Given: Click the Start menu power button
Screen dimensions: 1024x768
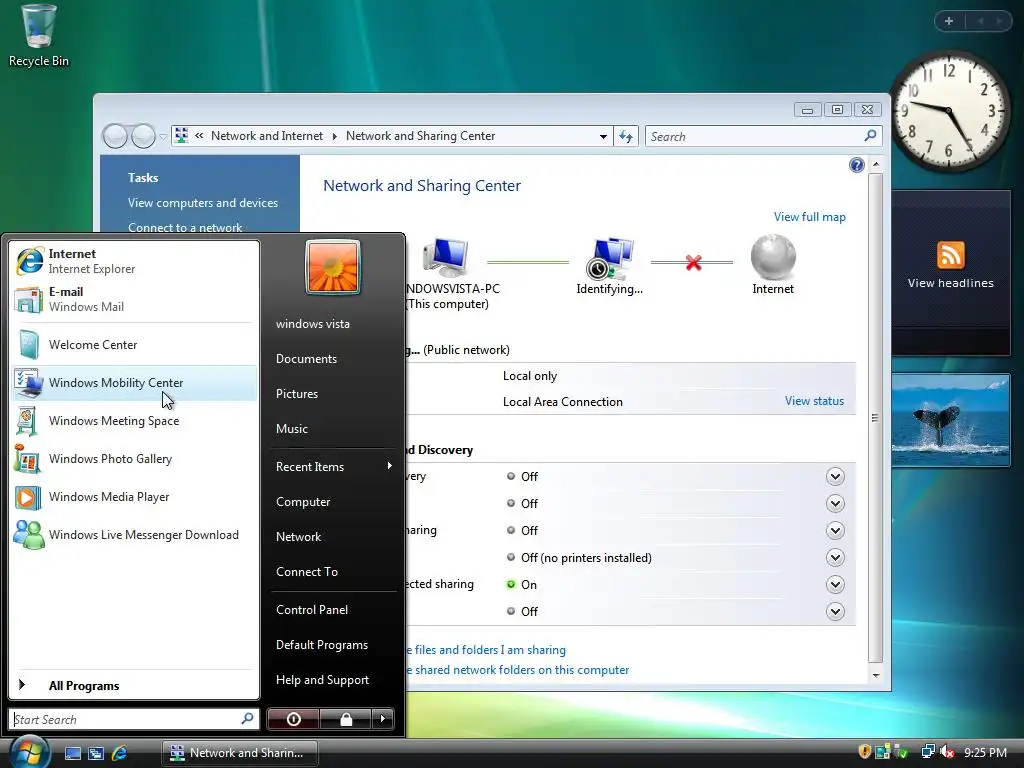Looking at the screenshot, I should click(294, 719).
